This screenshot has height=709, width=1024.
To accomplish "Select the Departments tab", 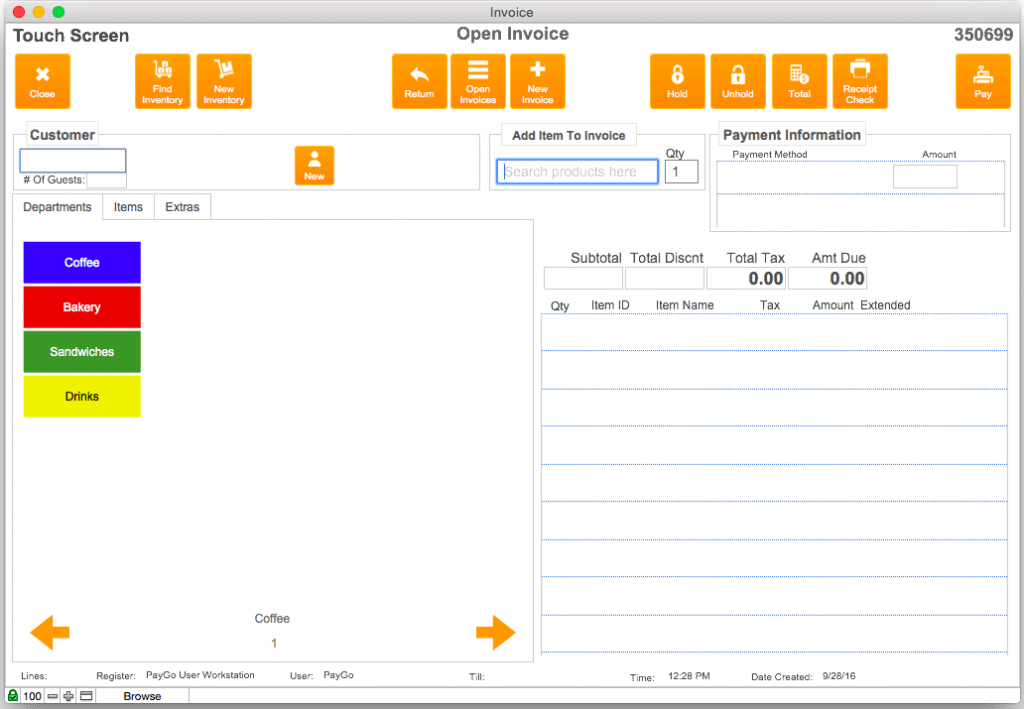I will click(x=57, y=207).
